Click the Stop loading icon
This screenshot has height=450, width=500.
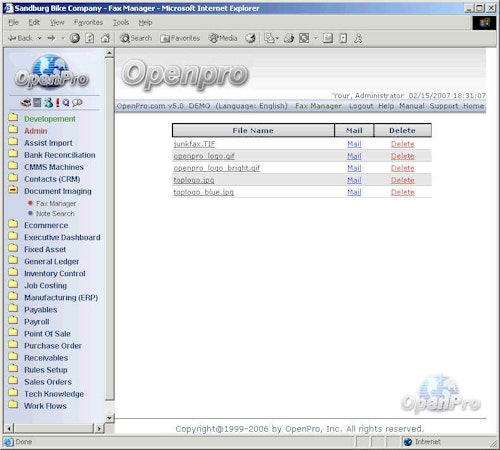coord(75,38)
